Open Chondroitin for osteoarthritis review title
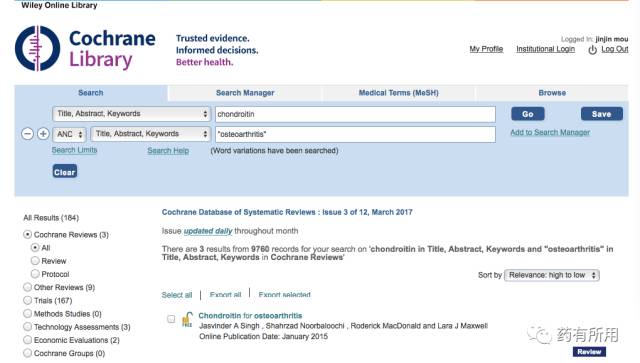The image size is (640, 363). (250, 316)
